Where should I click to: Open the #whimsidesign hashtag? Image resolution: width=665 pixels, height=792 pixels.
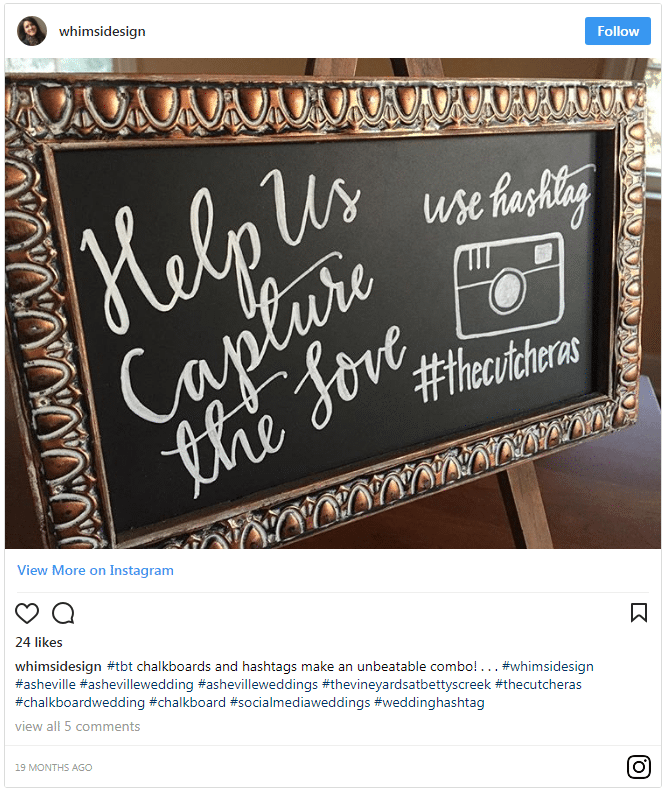pyautogui.click(x=547, y=666)
